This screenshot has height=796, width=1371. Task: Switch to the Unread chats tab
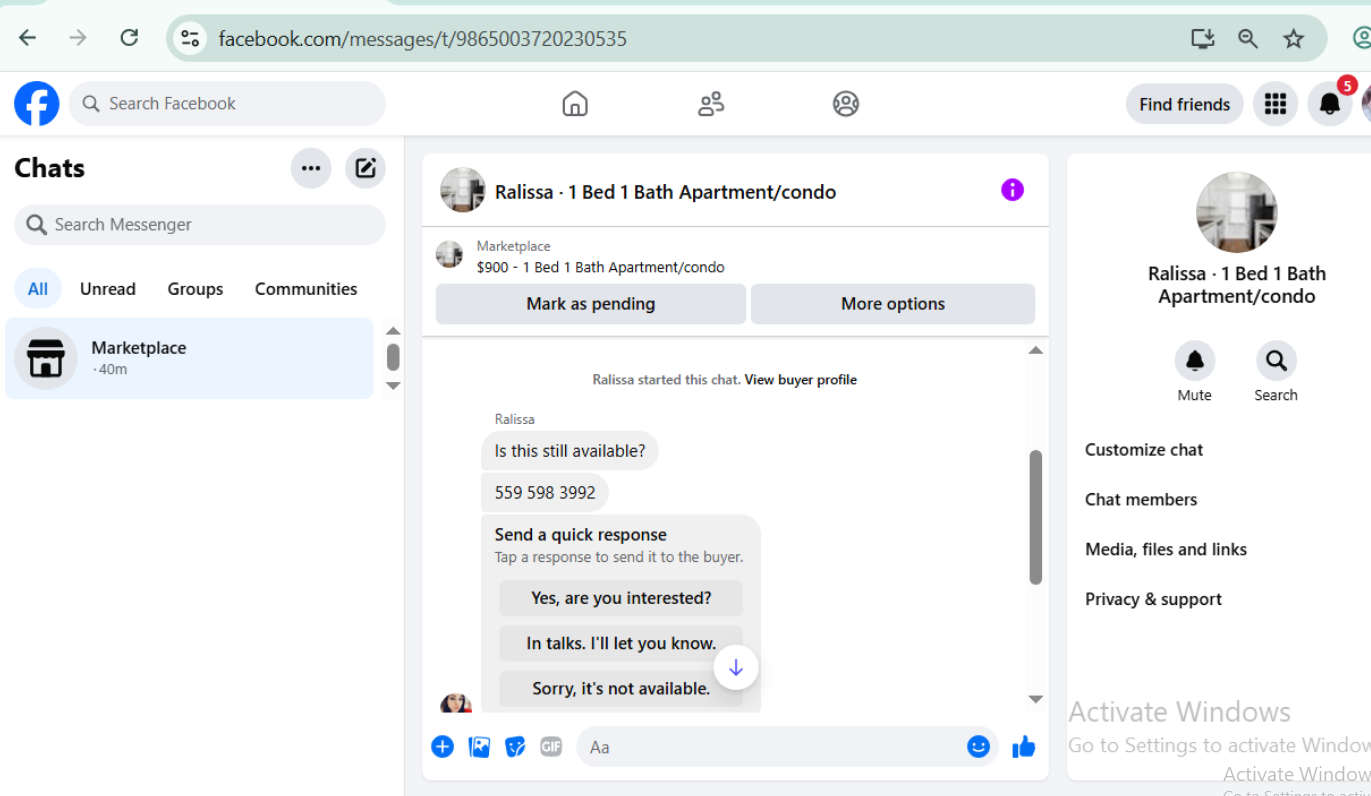(108, 289)
